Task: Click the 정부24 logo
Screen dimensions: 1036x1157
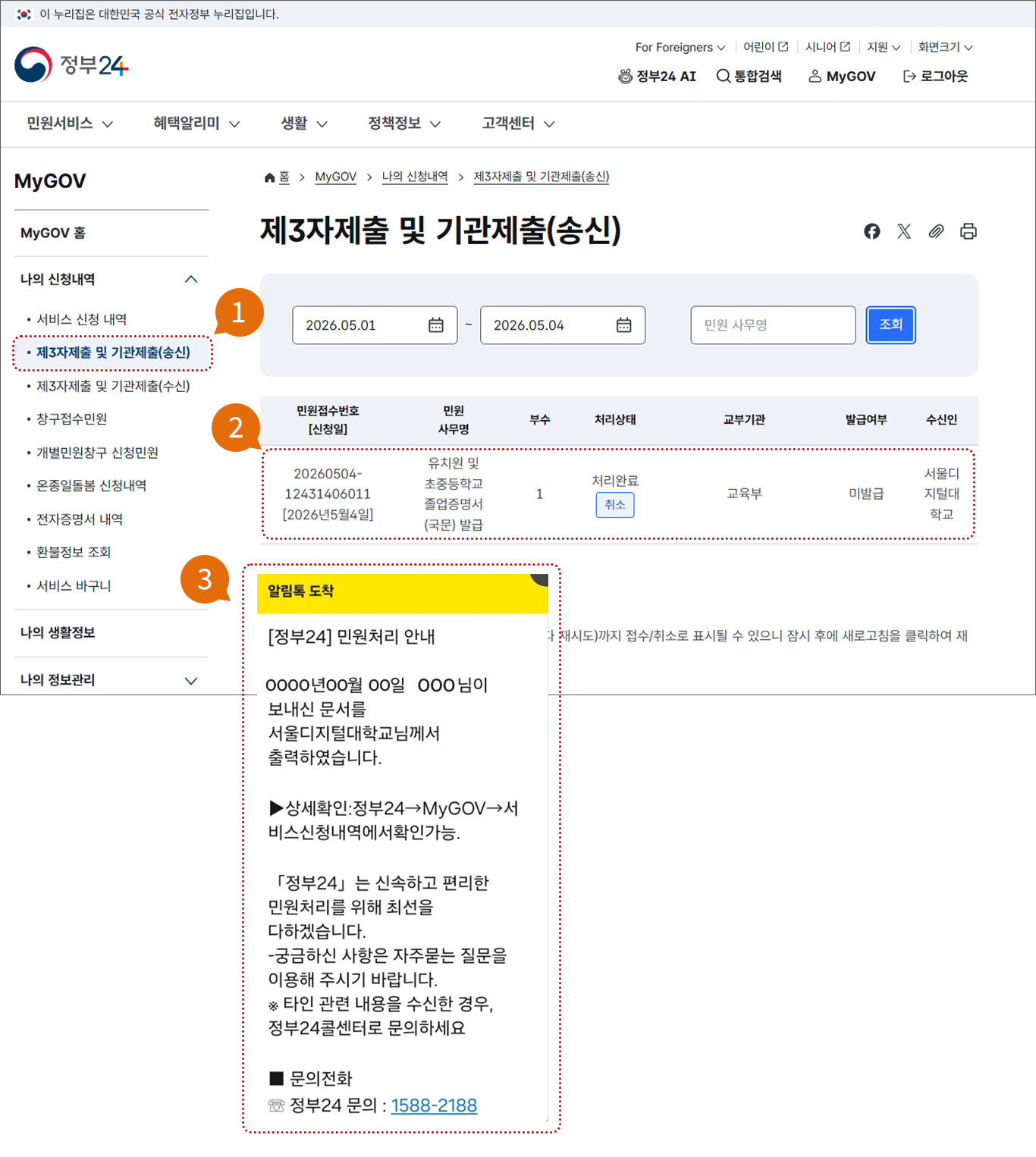Action: 71,65
